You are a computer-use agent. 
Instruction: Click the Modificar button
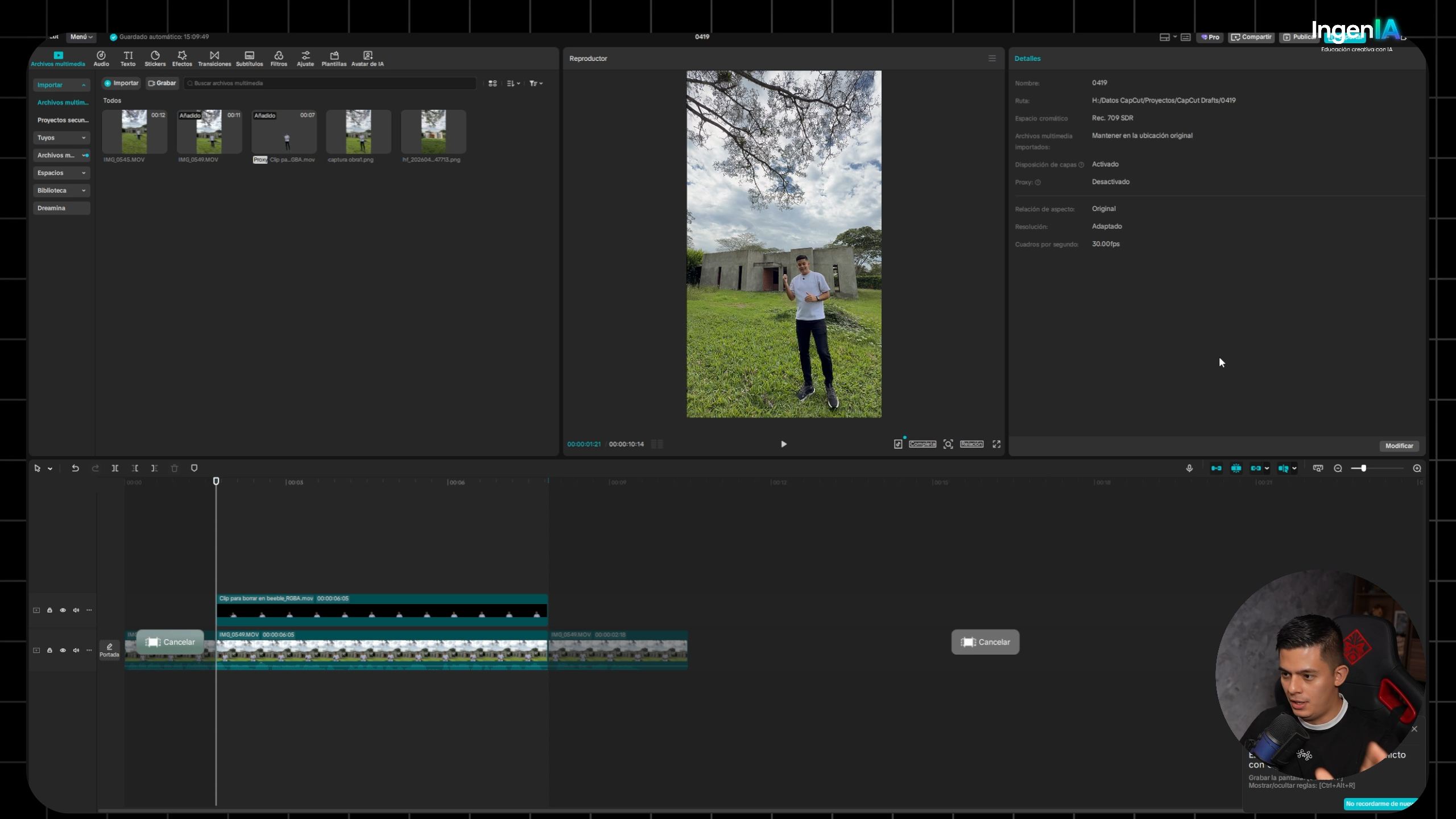[x=1399, y=446]
